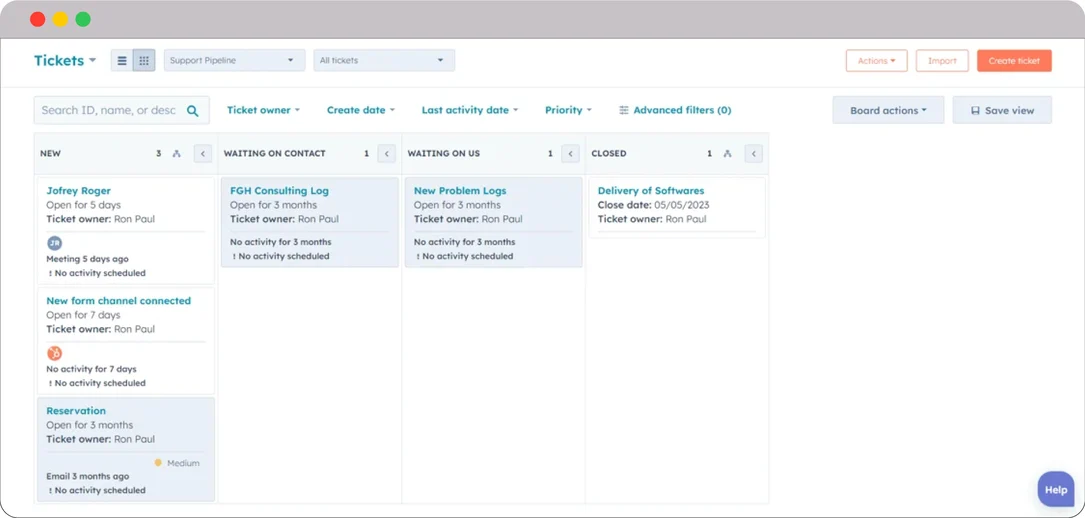Click 'No activity for 7 days' text

point(91,369)
